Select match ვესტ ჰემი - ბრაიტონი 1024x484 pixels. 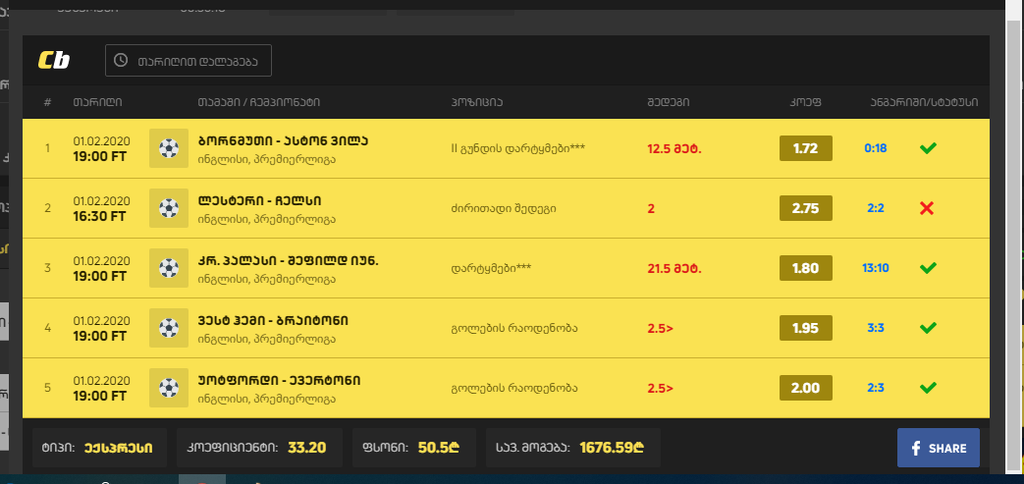click(273, 321)
